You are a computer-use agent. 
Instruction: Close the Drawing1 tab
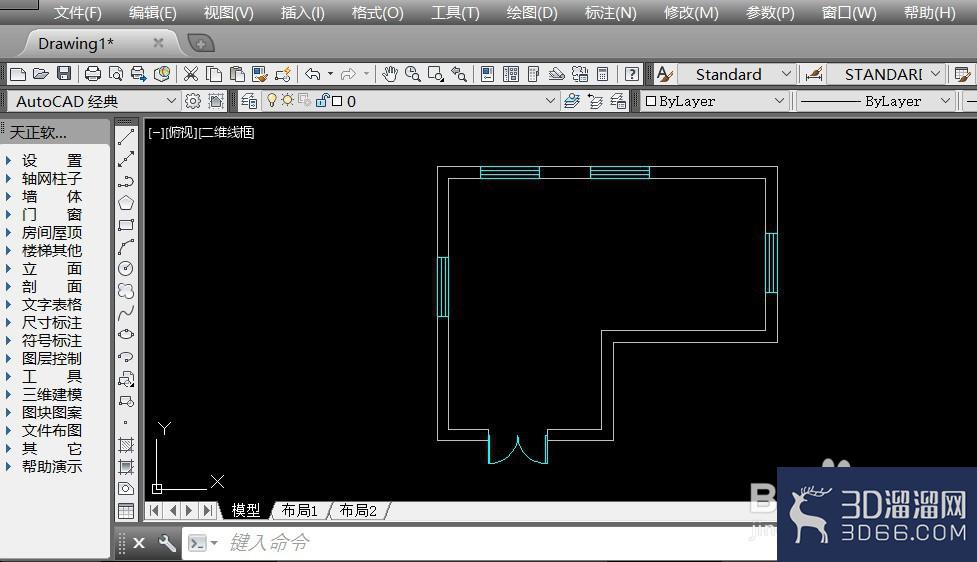(158, 43)
